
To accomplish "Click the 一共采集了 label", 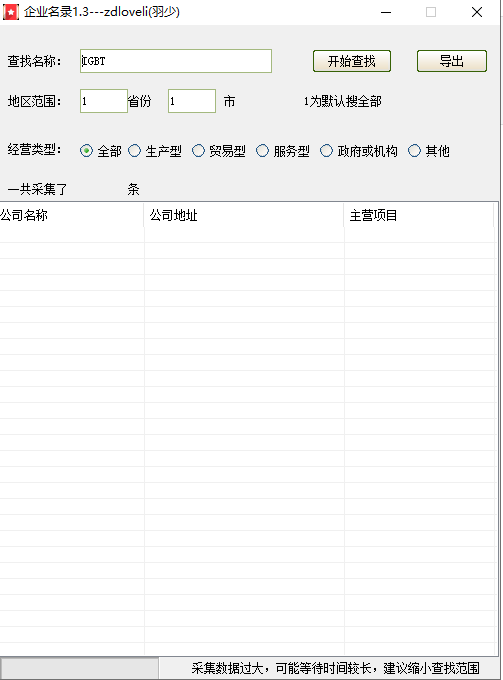I will 37,189.
